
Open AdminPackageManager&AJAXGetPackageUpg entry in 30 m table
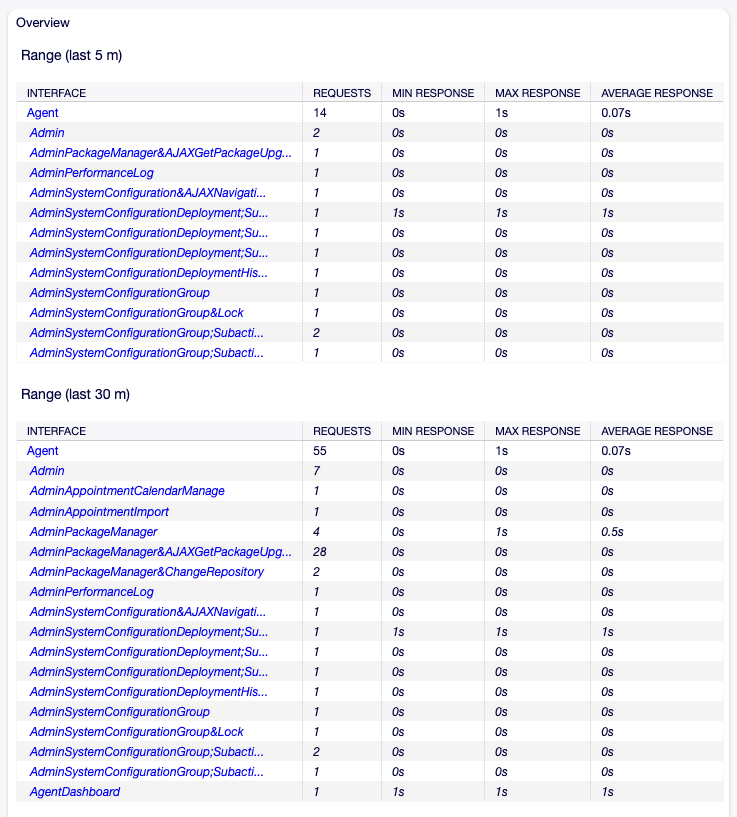pyautogui.click(x=154, y=551)
